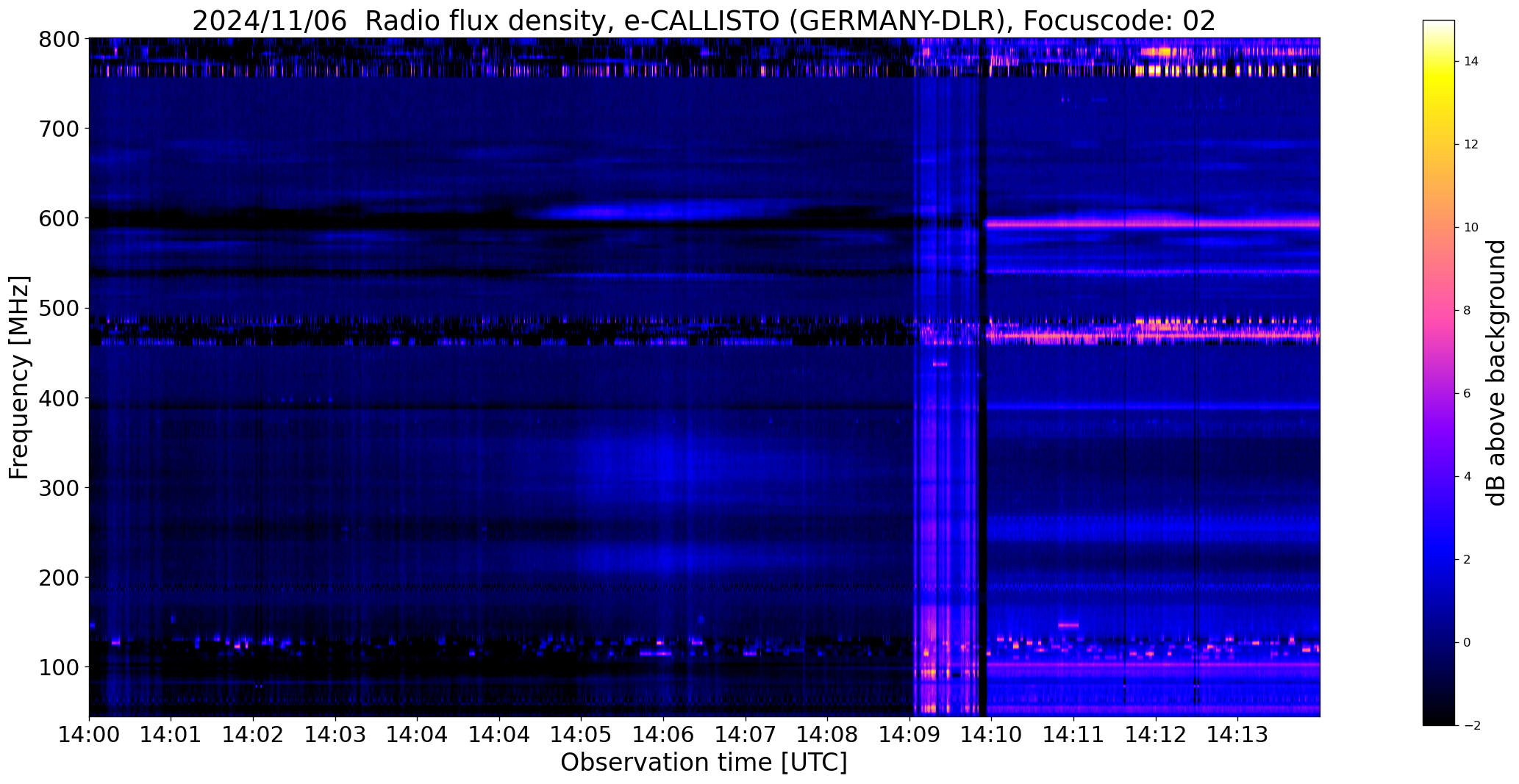Click the colorbar tick label 14
This screenshot has height=784, width=1519.
(1471, 62)
